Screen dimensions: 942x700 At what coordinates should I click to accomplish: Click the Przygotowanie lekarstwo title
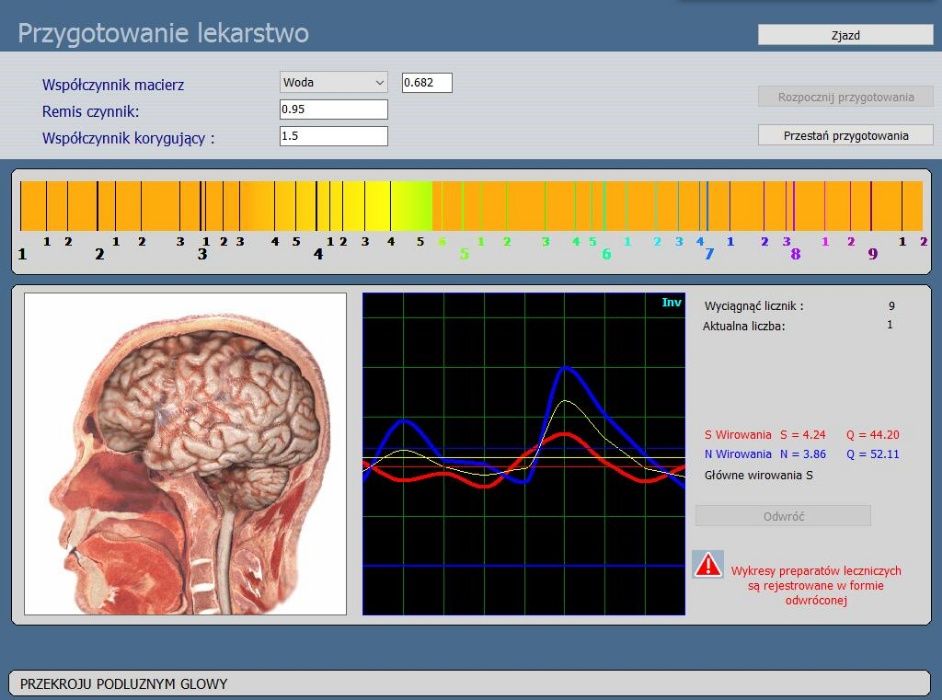163,33
